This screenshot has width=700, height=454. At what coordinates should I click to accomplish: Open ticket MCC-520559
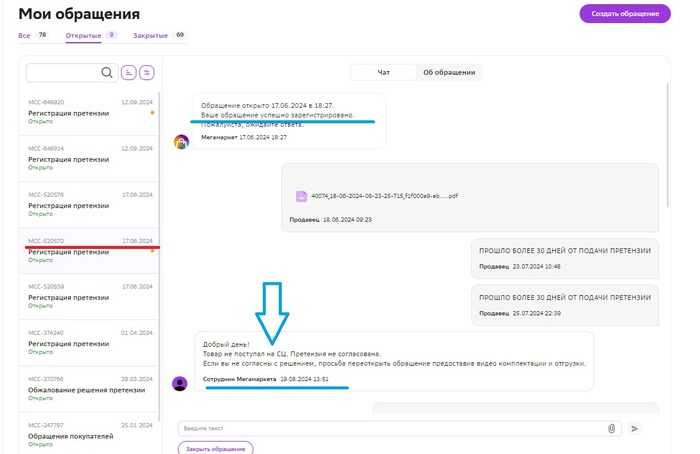(89, 296)
